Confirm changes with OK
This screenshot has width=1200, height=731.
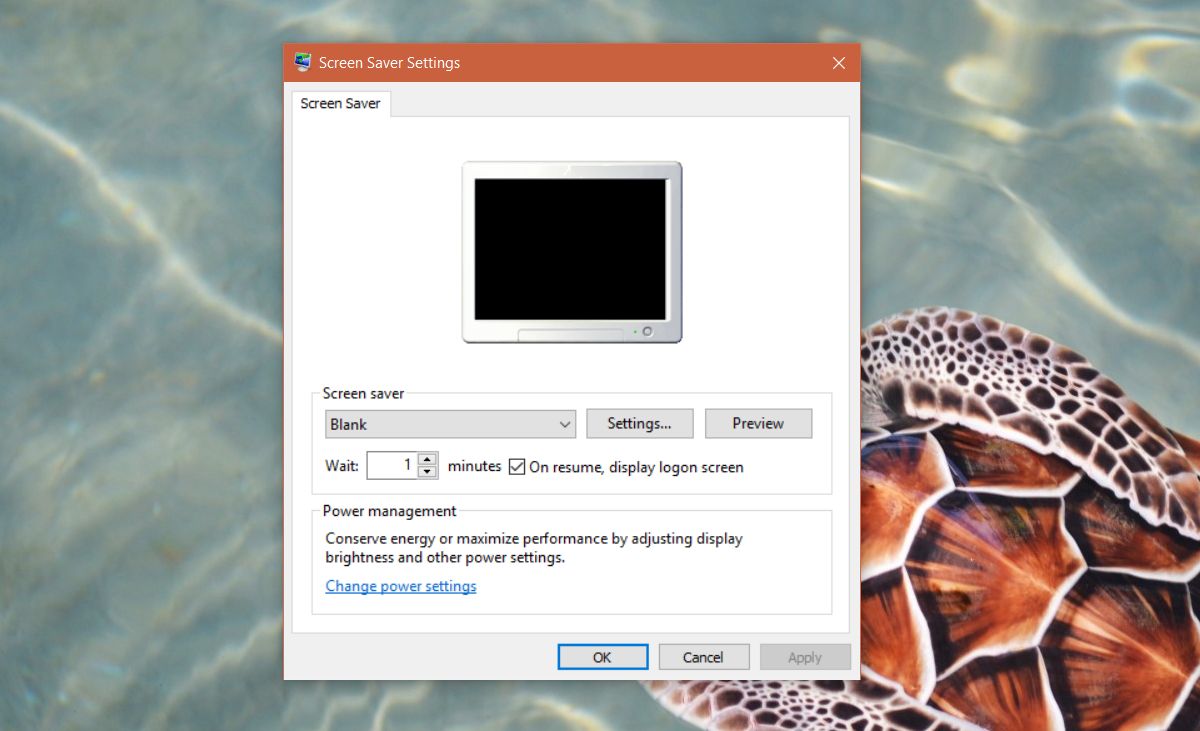602,656
